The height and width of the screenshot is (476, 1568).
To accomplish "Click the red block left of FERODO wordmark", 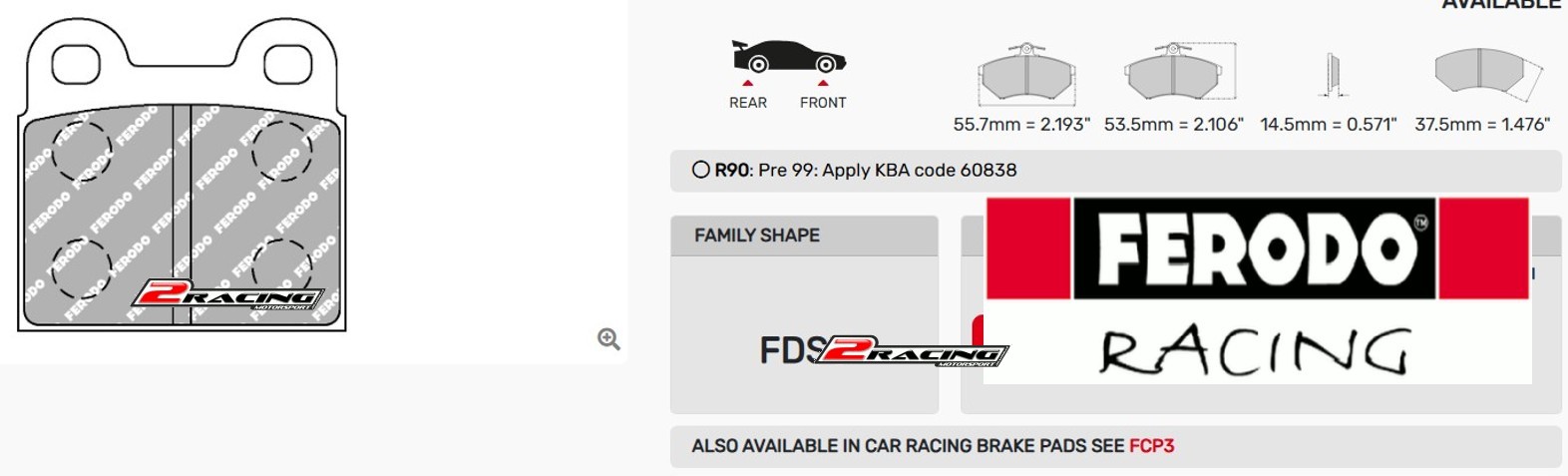I will (1028, 247).
